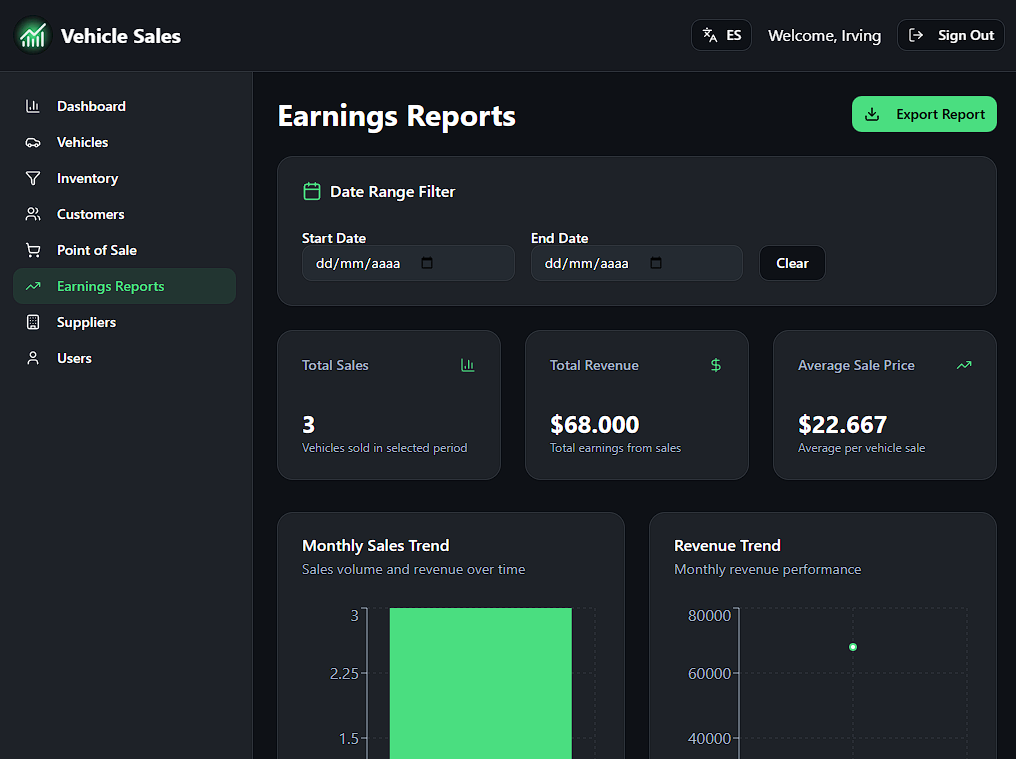
Task: Click the sign out arrow icon
Action: 916,35
